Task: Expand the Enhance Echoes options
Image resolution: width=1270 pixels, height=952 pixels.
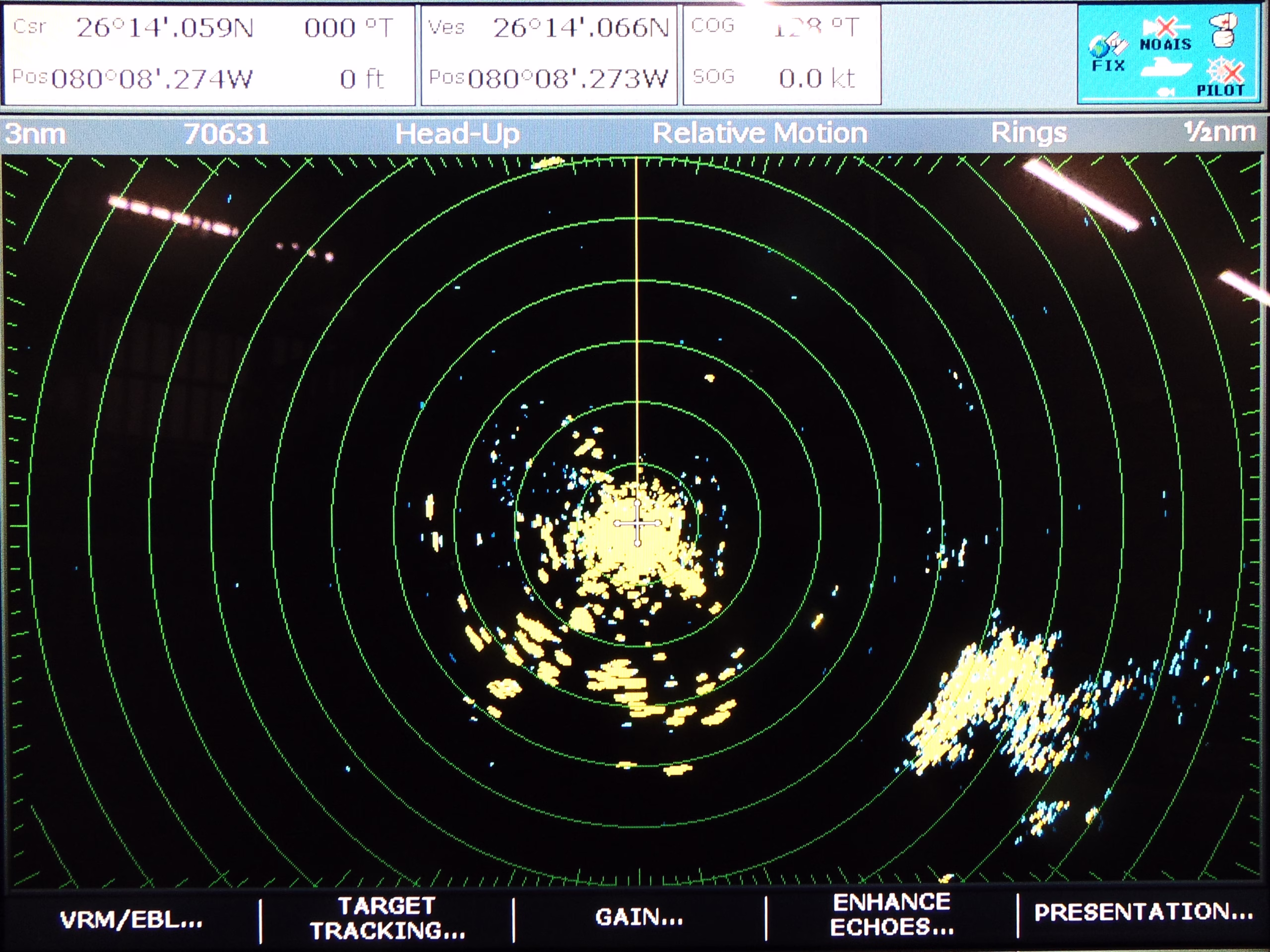Action: (x=891, y=915)
